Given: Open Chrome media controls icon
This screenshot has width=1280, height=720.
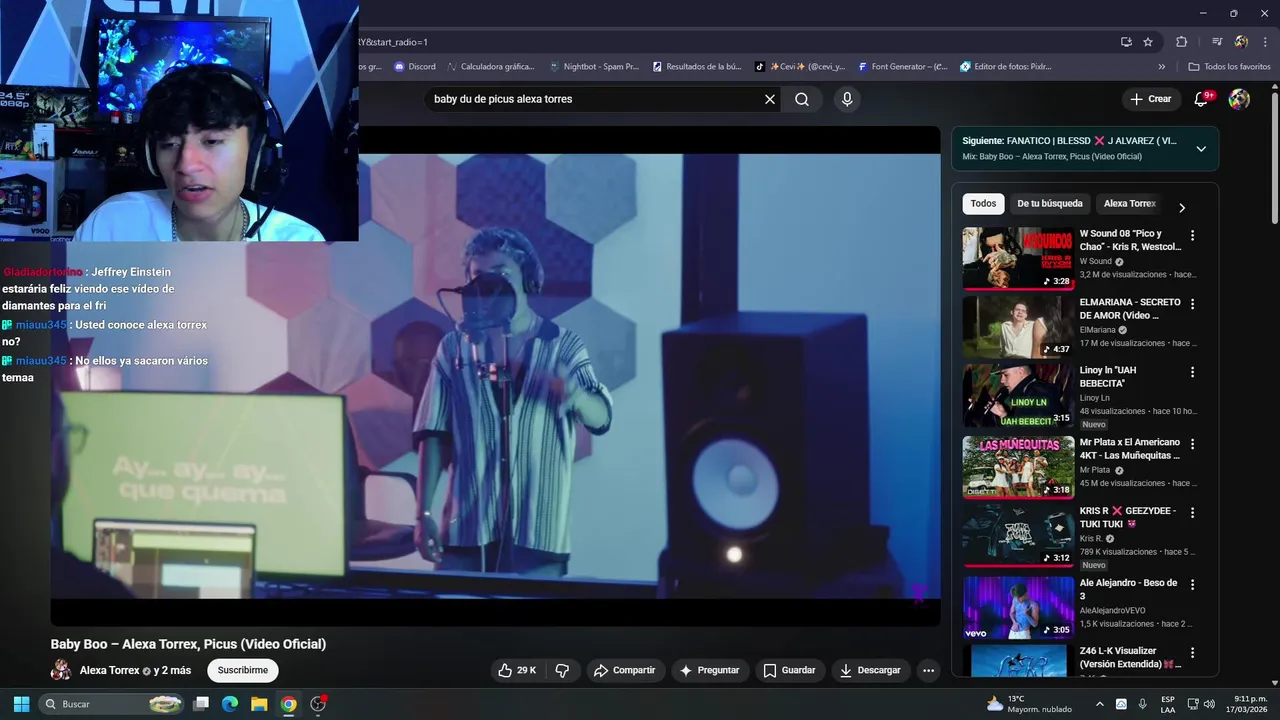Looking at the screenshot, I should pos(1217,42).
